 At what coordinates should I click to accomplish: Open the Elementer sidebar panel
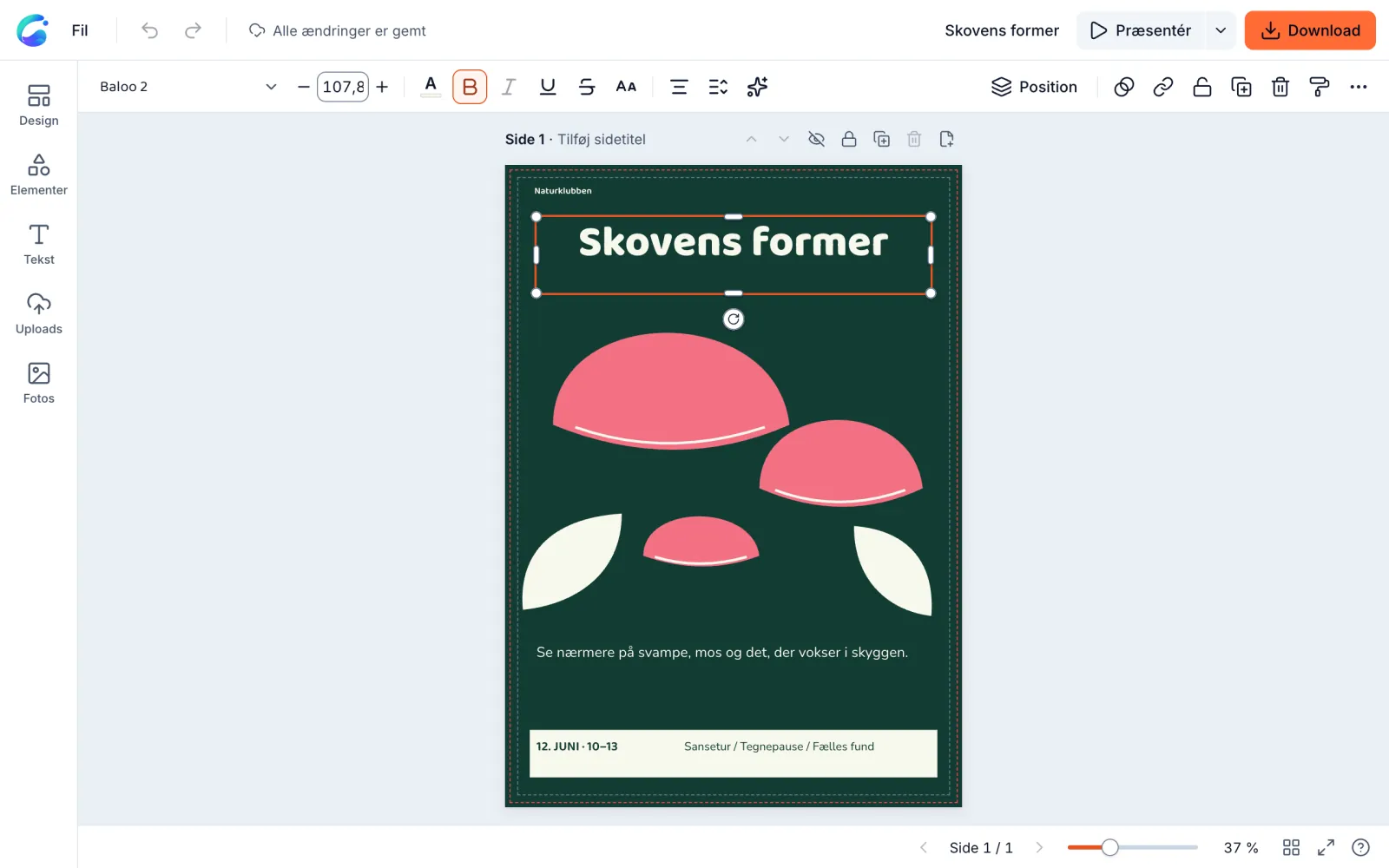tap(38, 174)
